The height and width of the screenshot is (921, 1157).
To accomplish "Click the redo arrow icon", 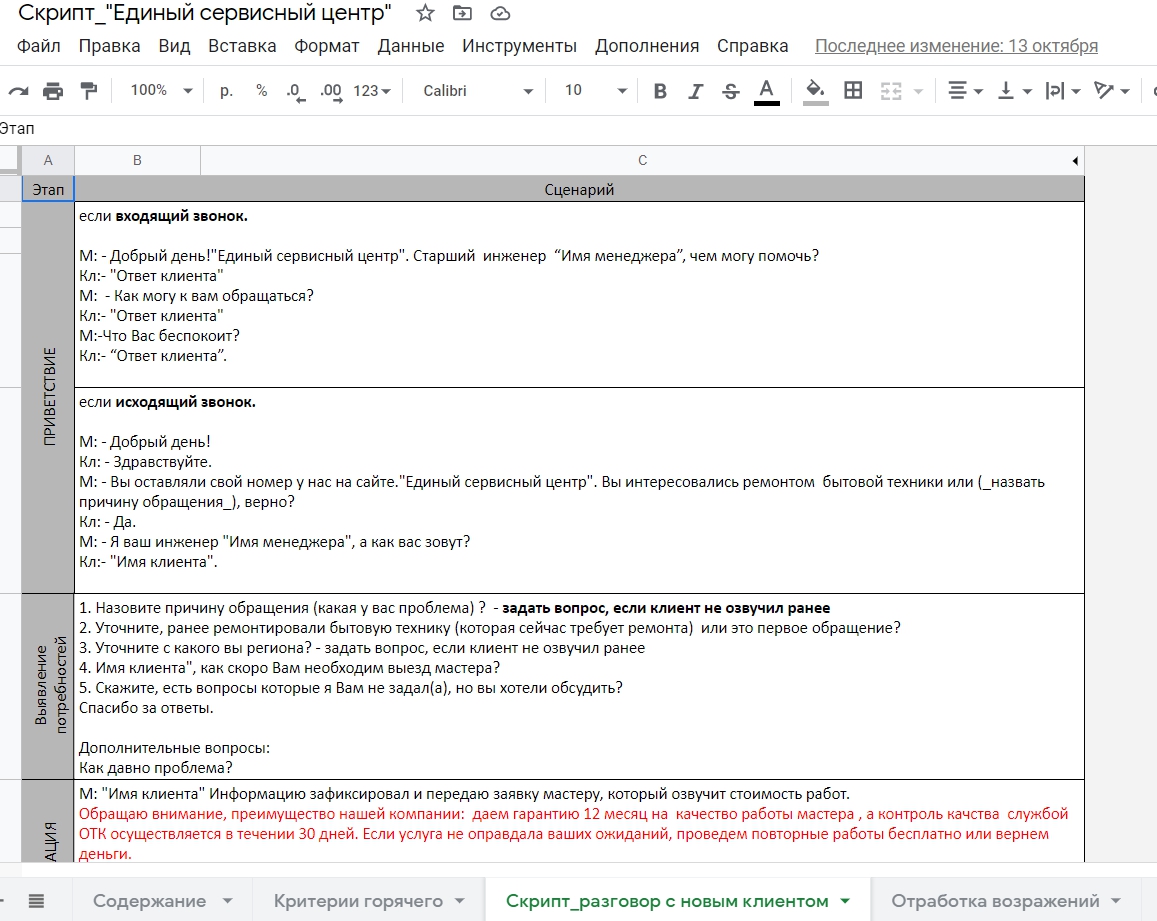I will (x=17, y=91).
